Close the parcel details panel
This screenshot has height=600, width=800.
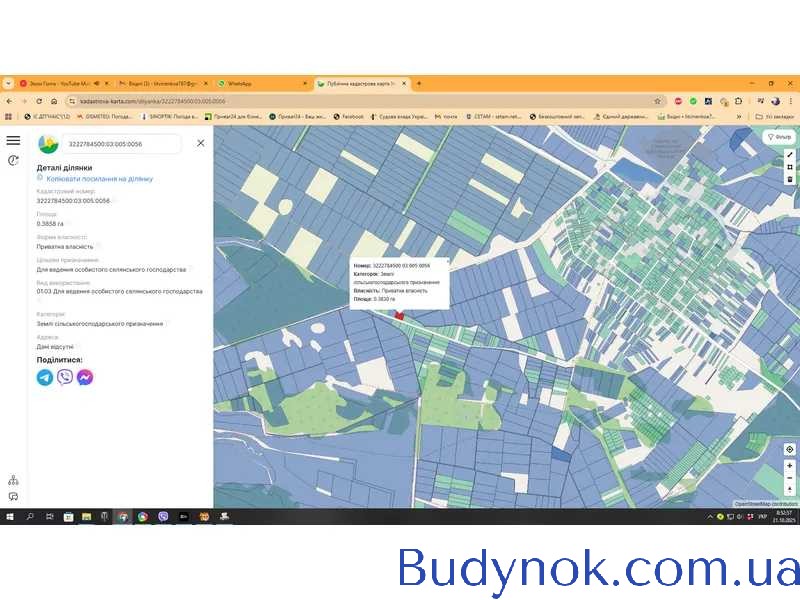tap(200, 143)
